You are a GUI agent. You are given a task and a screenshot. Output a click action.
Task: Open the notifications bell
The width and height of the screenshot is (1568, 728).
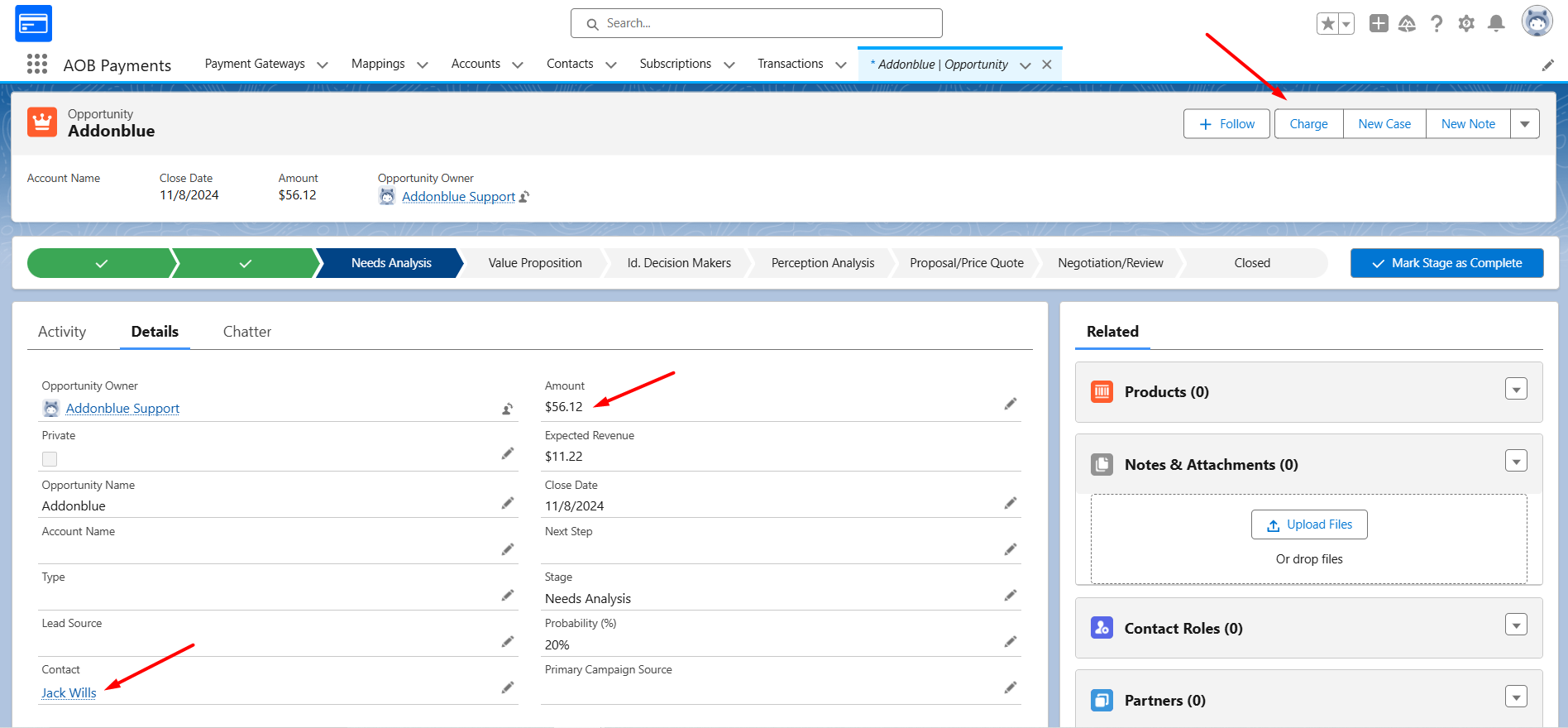tap(1496, 23)
